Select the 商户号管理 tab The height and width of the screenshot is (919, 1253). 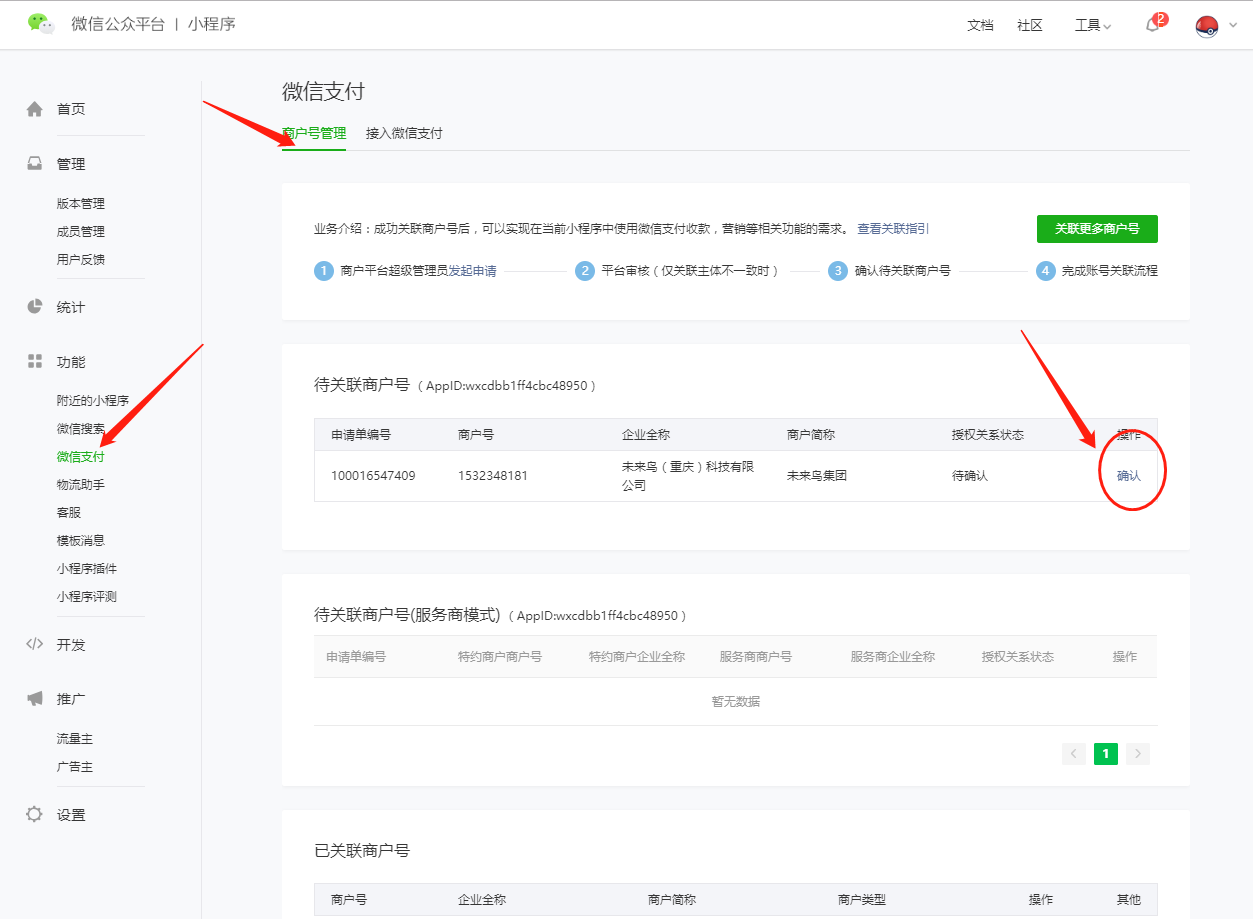coord(314,133)
